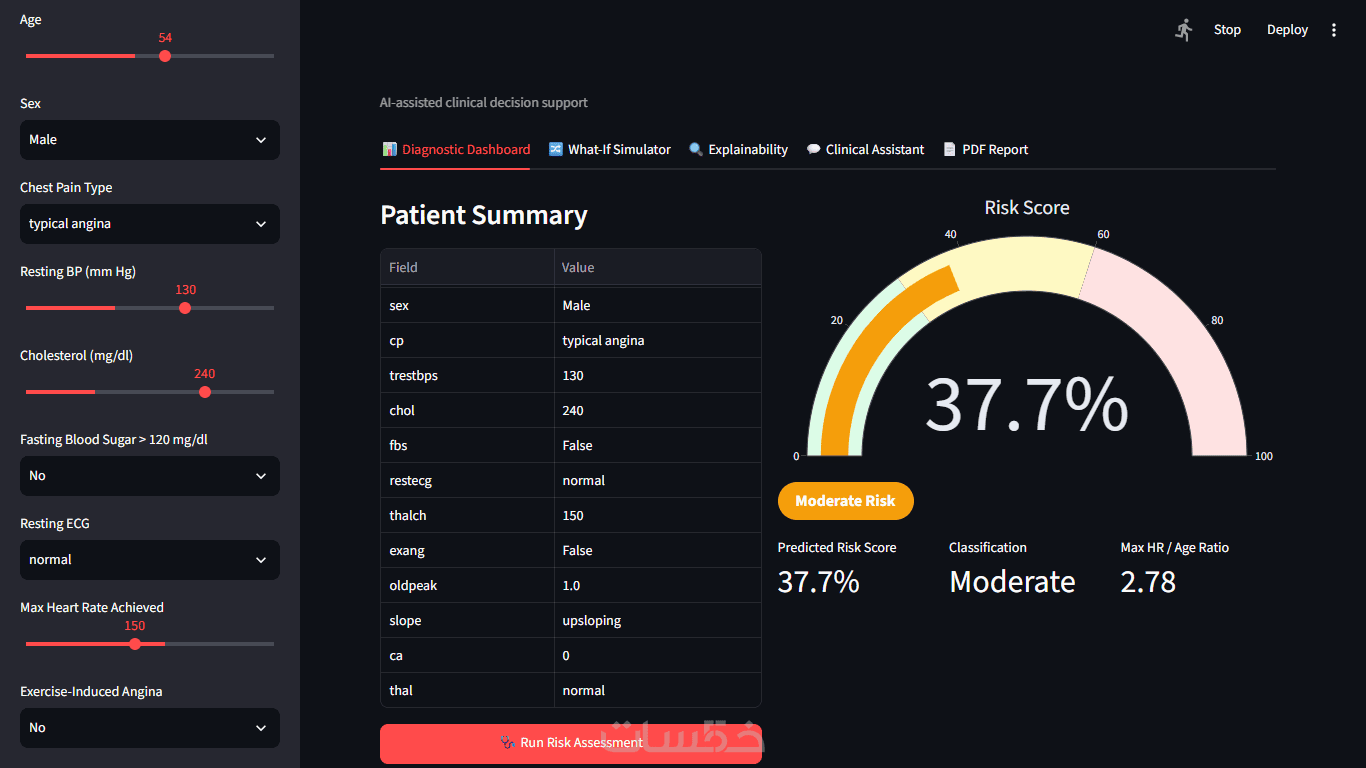Click the 'ca' field cell
Viewport: 1366px width, 768px height.
467,656
